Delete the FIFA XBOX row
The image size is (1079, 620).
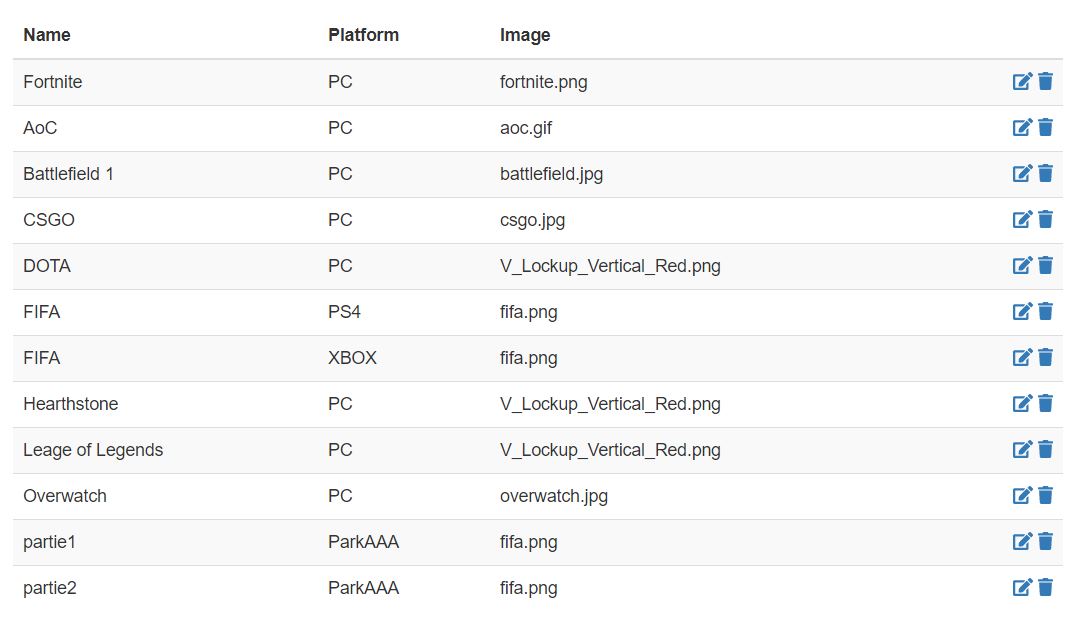point(1045,357)
